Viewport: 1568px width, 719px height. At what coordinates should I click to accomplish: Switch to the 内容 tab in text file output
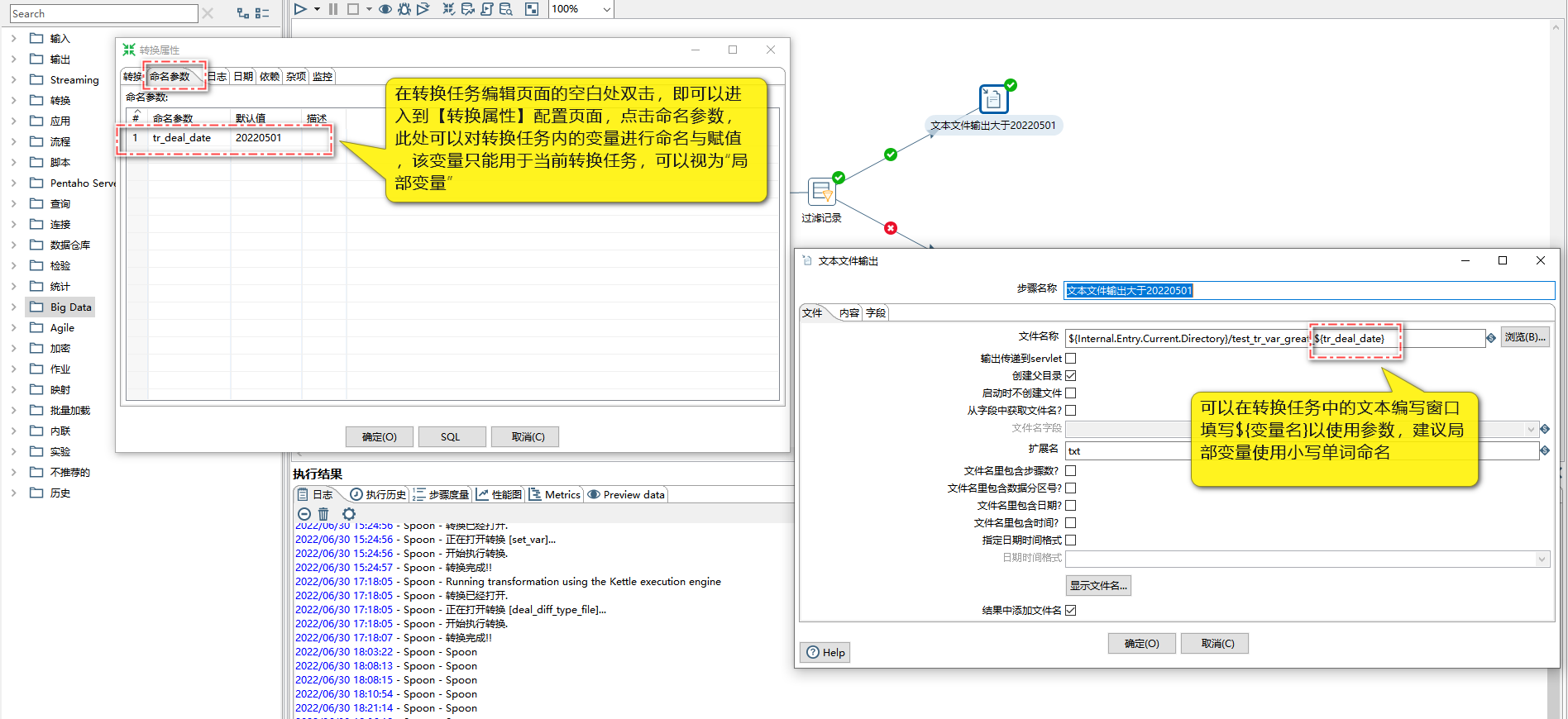point(849,313)
